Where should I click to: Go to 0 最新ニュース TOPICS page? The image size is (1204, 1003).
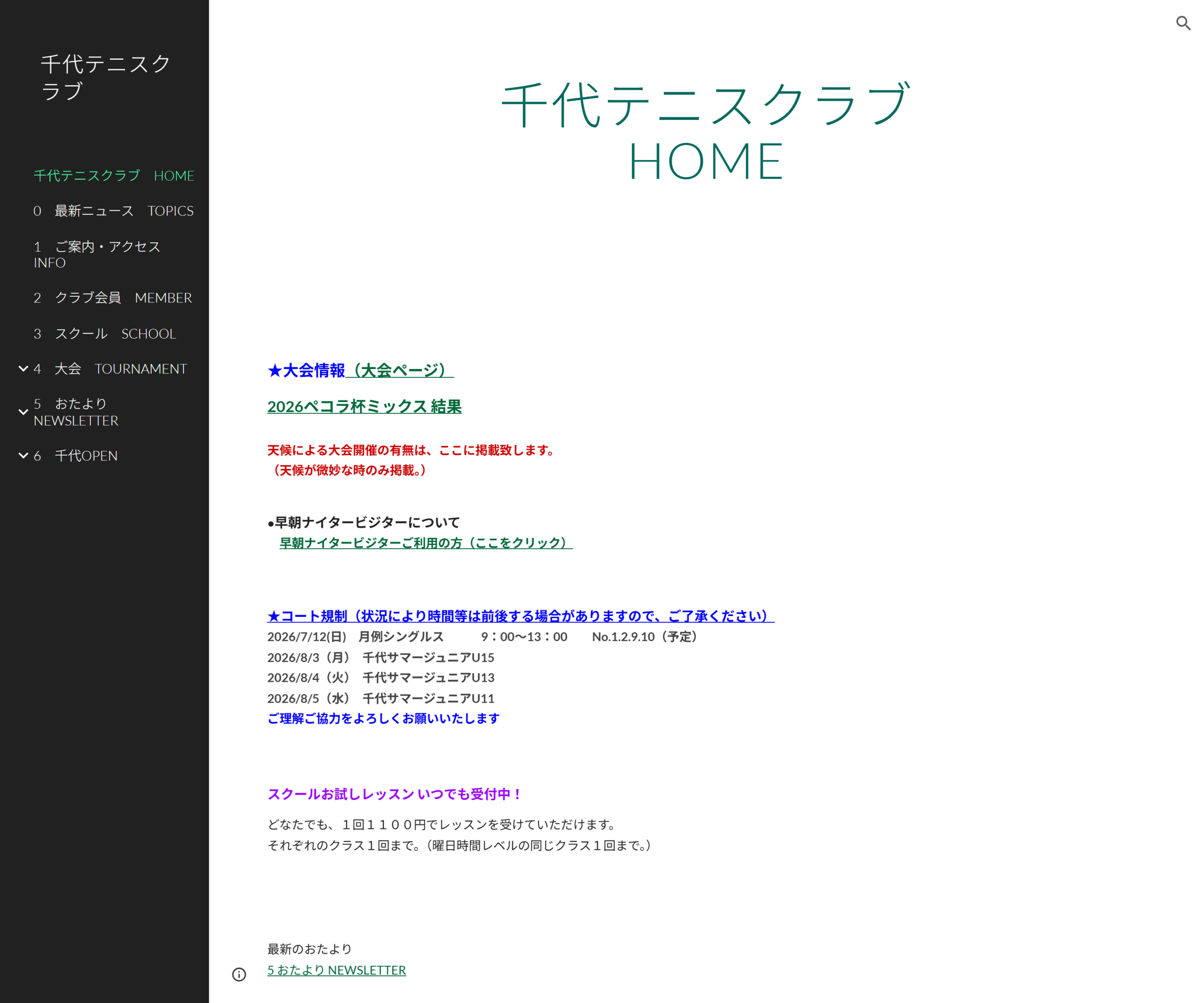pyautogui.click(x=113, y=211)
